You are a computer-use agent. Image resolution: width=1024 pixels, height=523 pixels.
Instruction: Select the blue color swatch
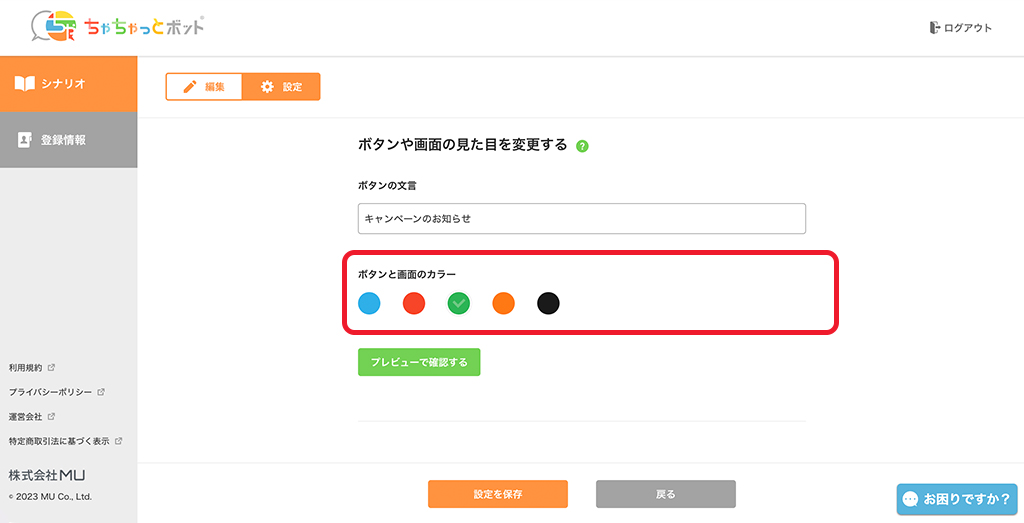(x=369, y=303)
